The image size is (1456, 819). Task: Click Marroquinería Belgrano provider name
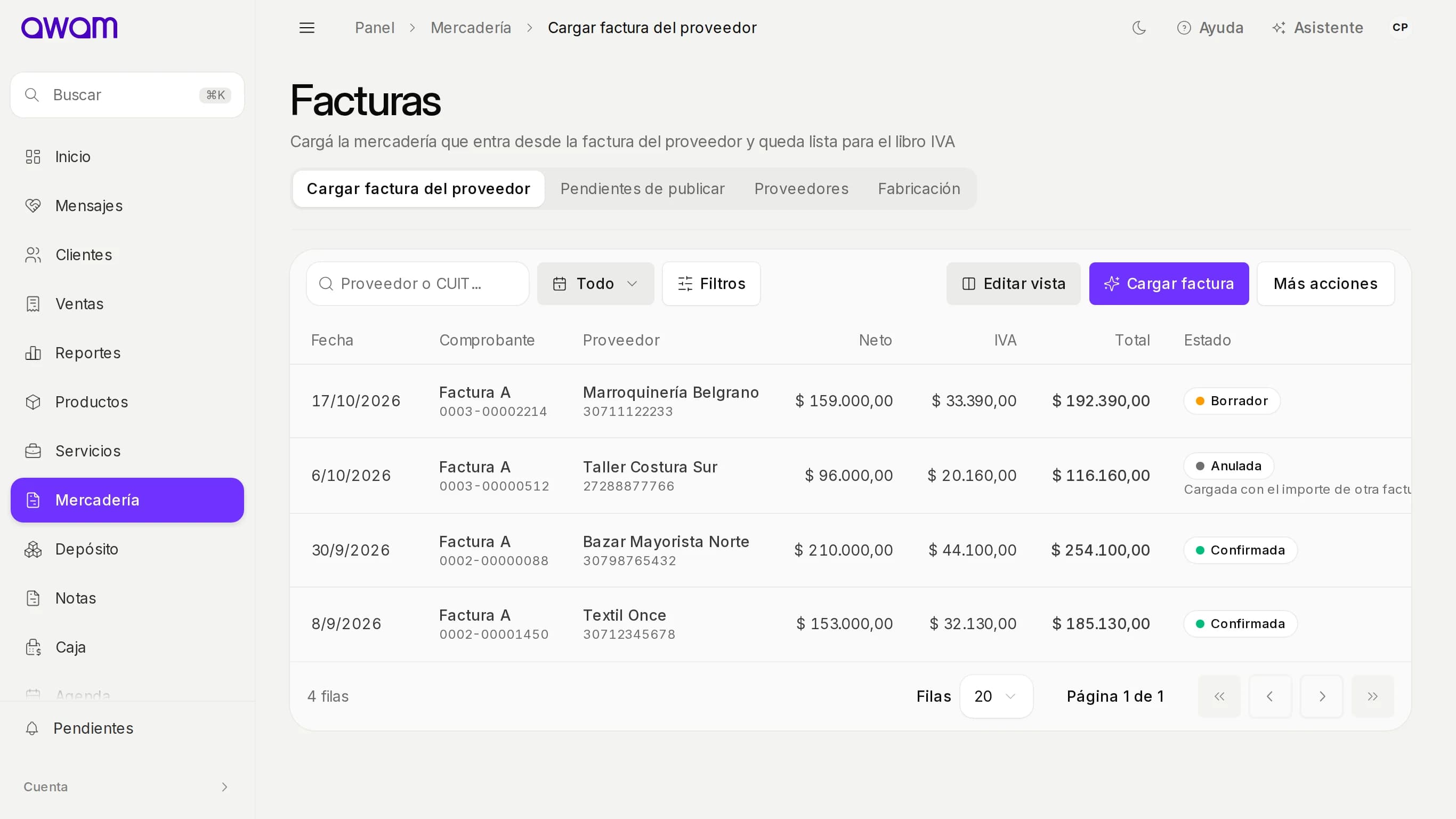(670, 392)
